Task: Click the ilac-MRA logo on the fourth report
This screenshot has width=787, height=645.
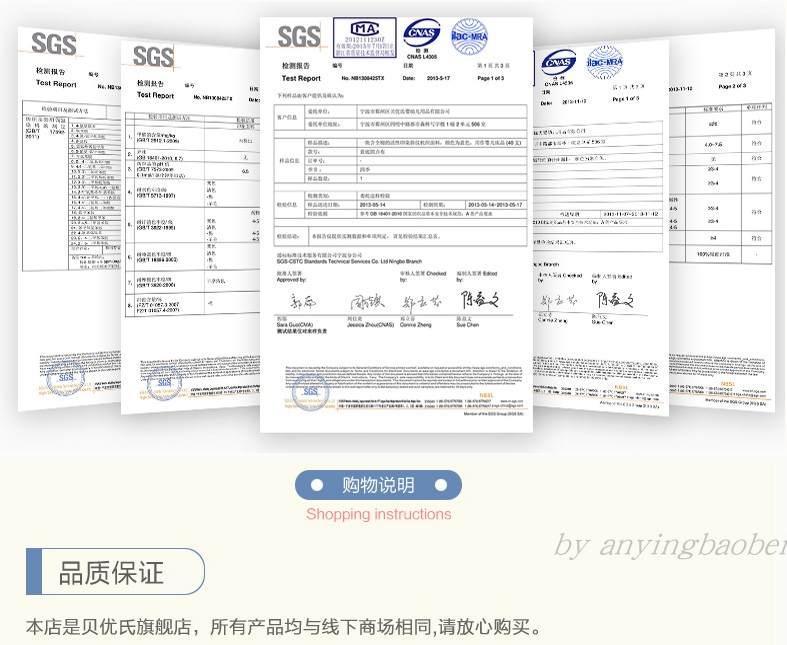Action: 605,62
